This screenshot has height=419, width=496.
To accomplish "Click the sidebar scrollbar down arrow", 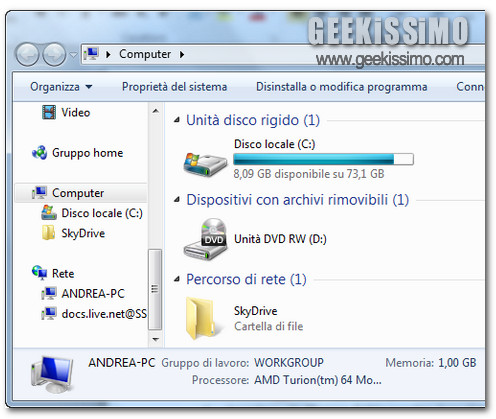I will click(x=155, y=339).
